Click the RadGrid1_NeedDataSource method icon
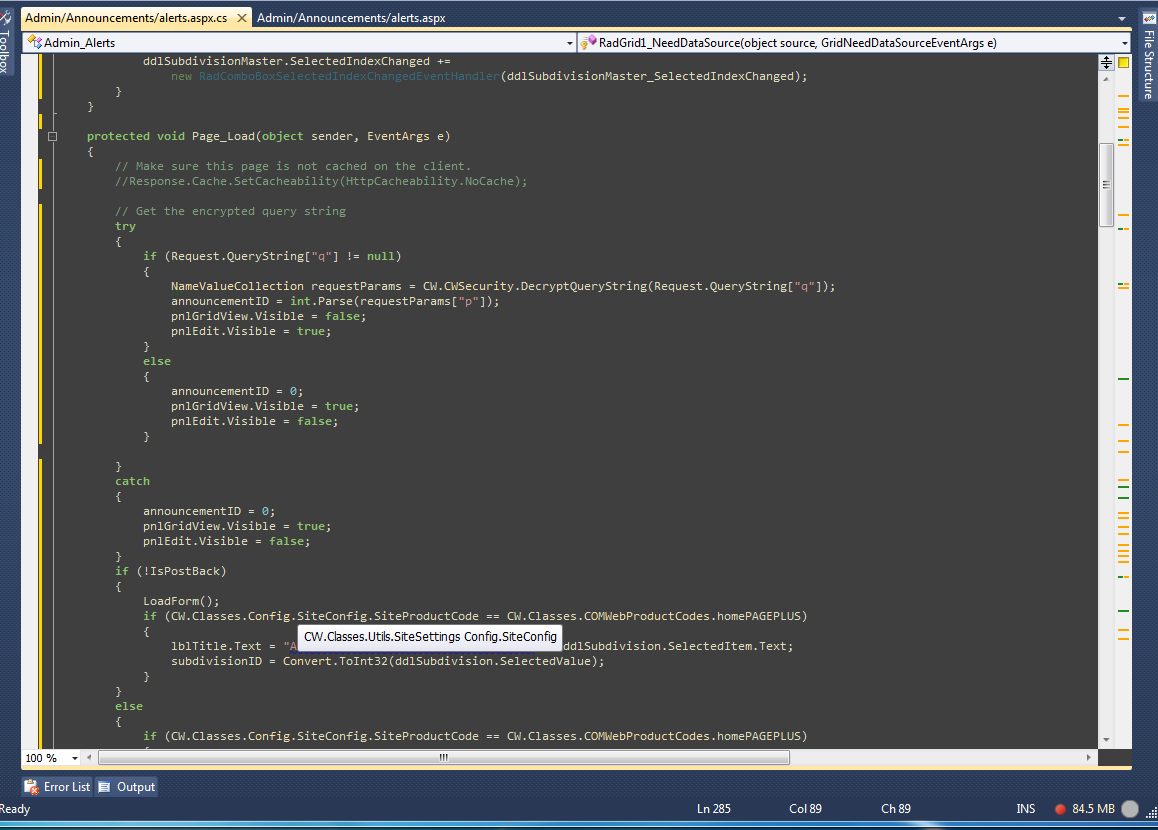This screenshot has height=830, width=1158. [x=589, y=42]
